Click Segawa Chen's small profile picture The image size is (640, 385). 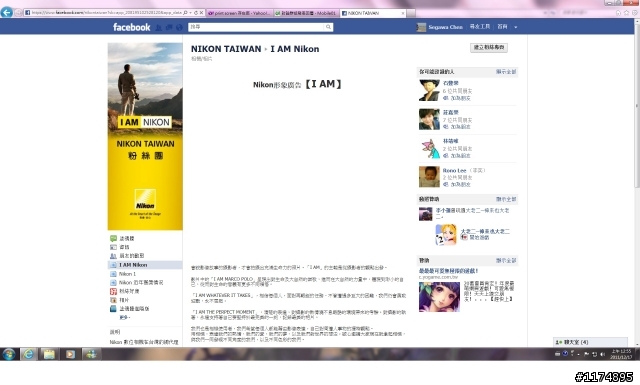[x=421, y=27]
